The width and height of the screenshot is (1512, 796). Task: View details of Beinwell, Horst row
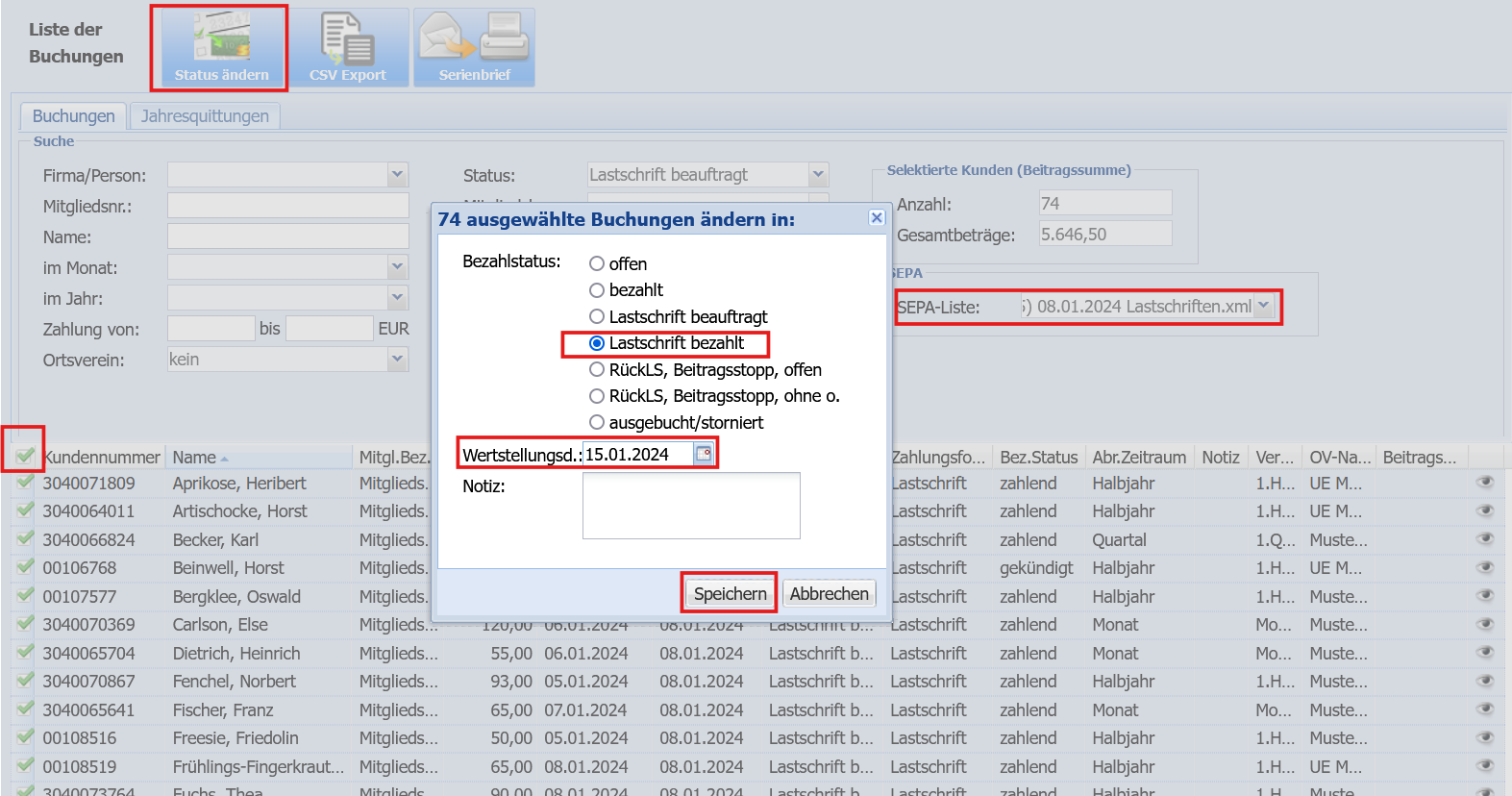coord(1485,567)
